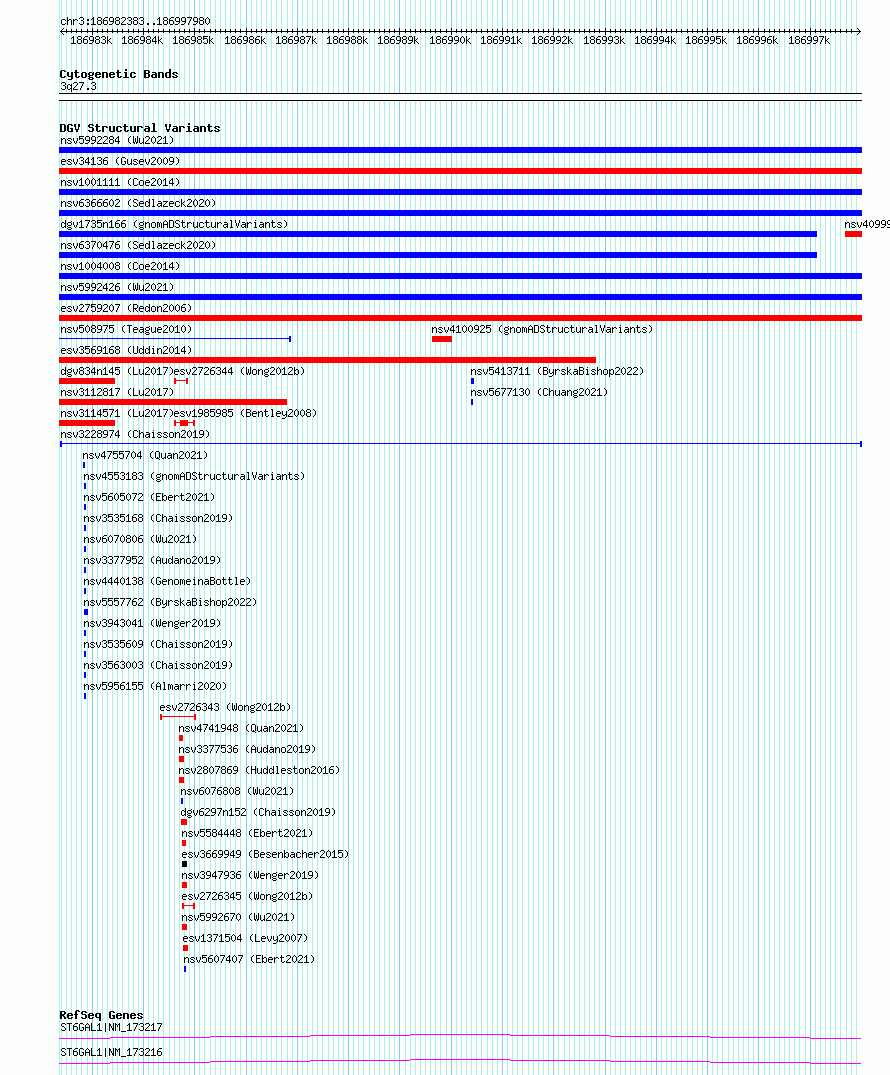Click the 3q27.3 cytogenetic band label

coord(78,86)
